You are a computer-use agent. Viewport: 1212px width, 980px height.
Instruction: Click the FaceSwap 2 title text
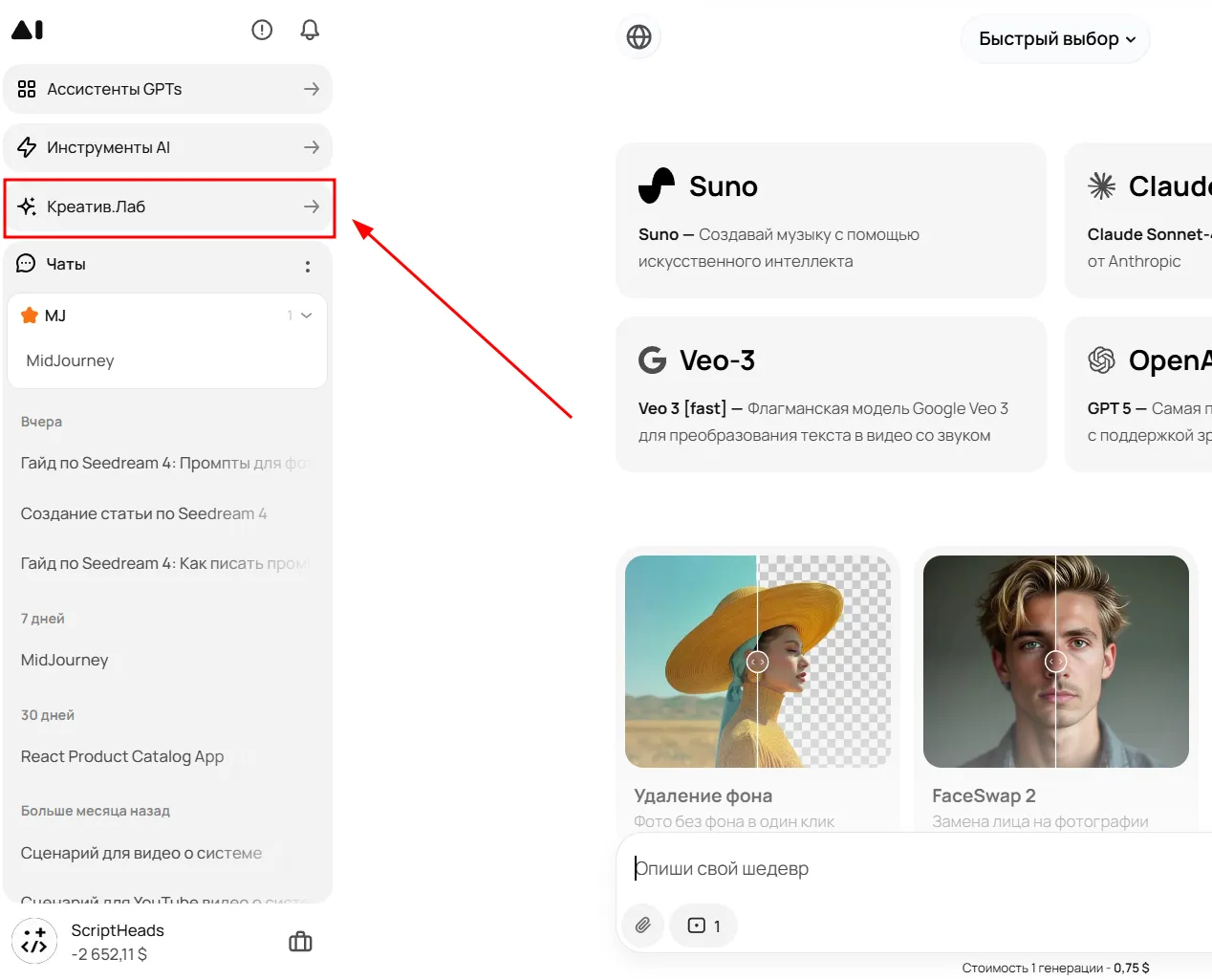(984, 795)
